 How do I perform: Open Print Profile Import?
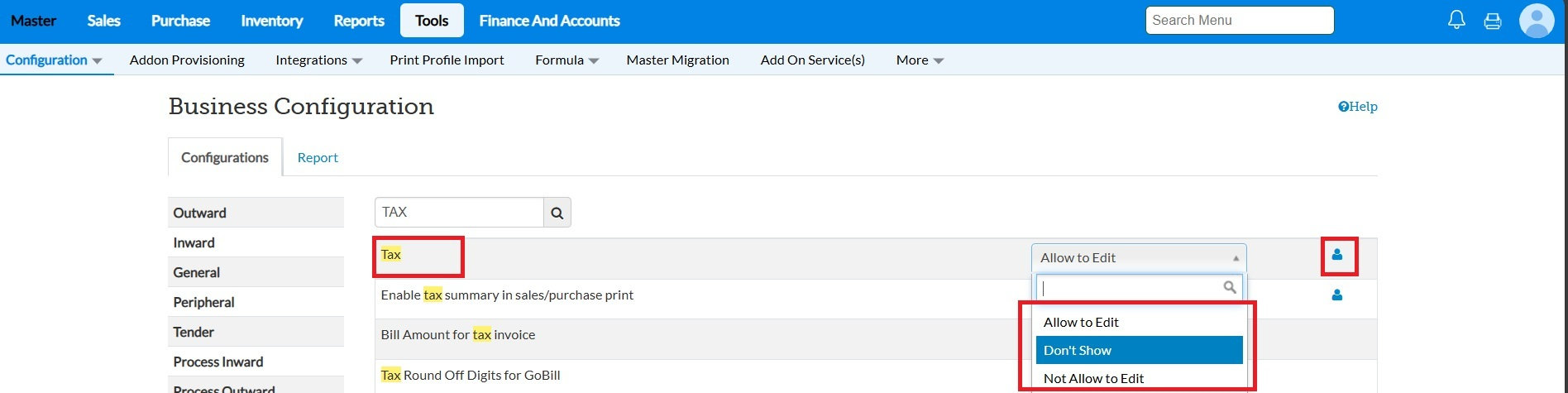tap(447, 60)
